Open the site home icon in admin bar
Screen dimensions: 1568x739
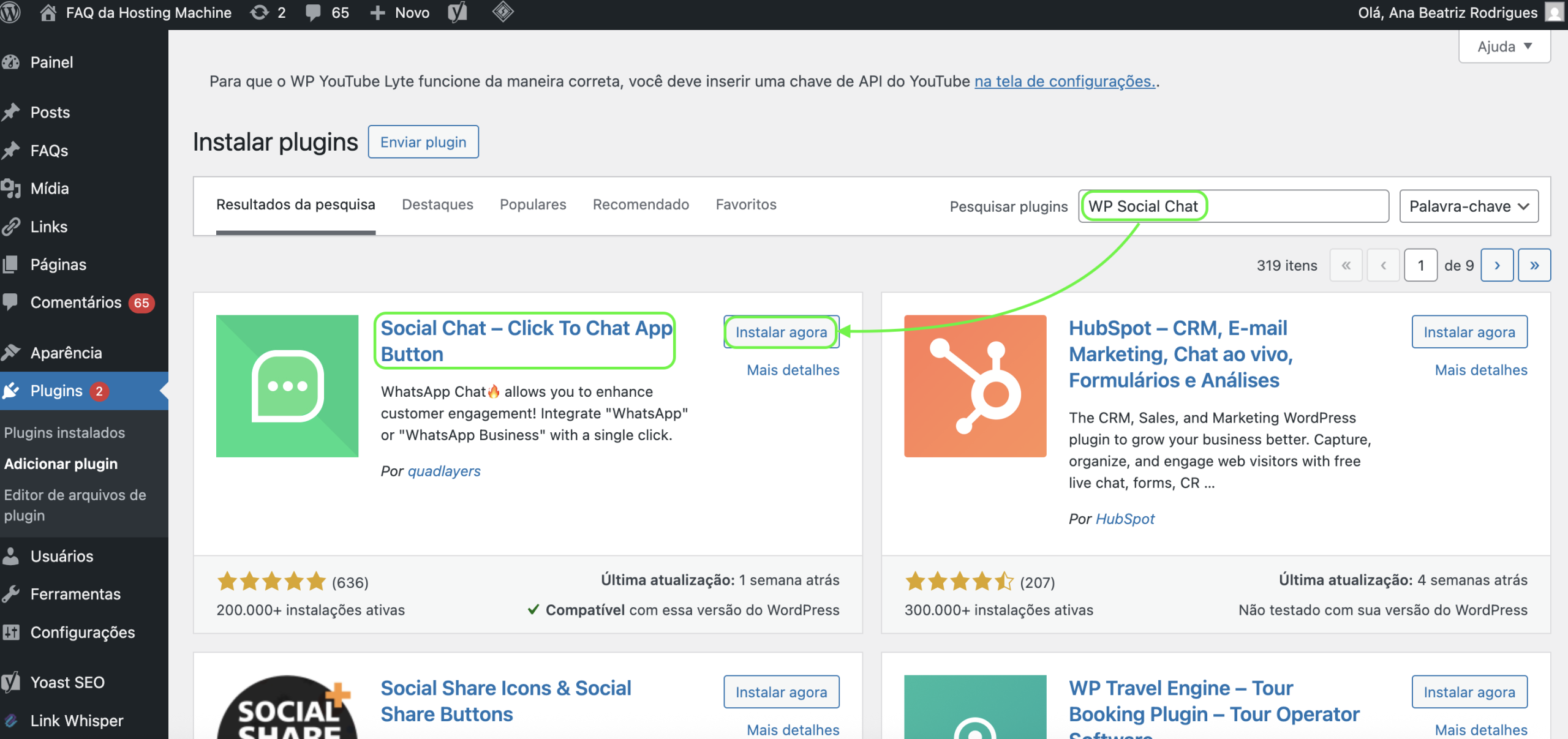coord(48,12)
